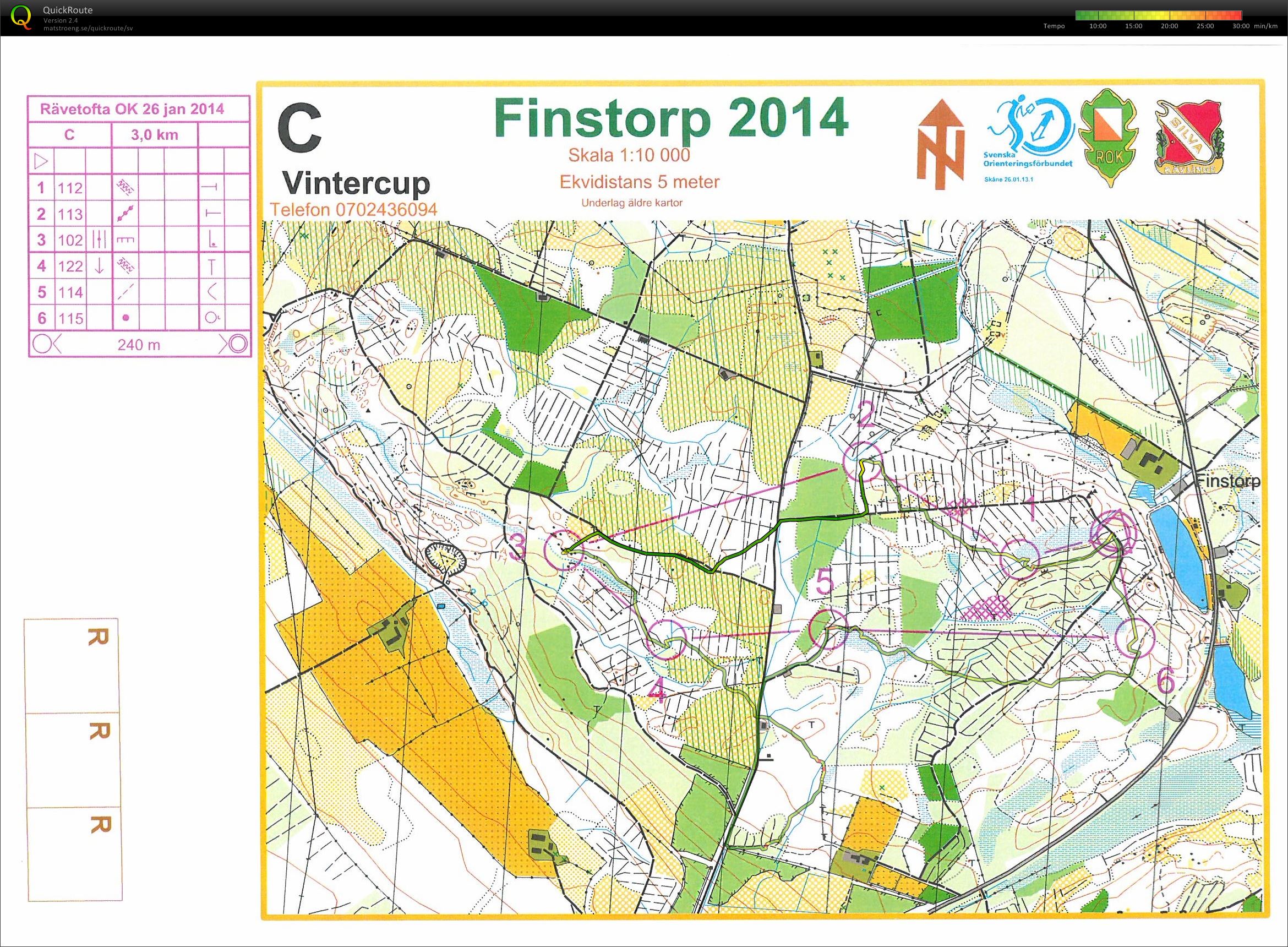
Task: Click control circle 4 on the map
Action: pyautogui.click(x=667, y=640)
